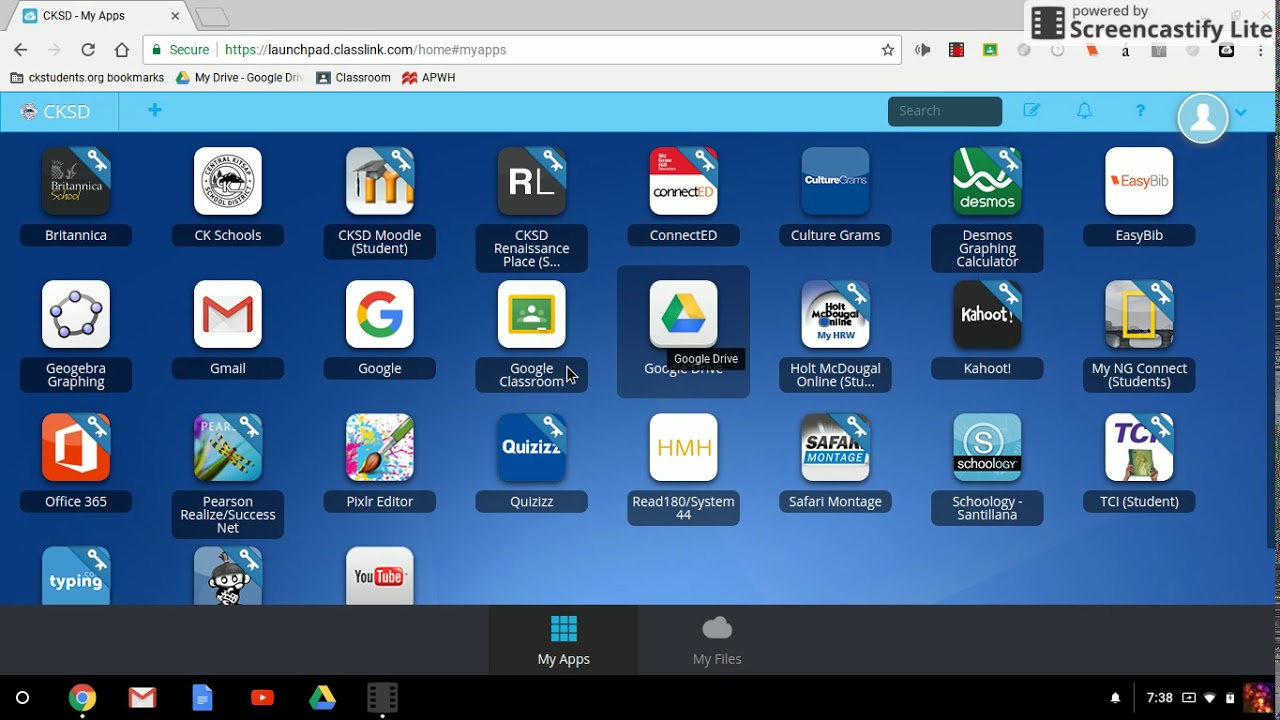
Task: Launch the Schoology - Santillana app
Action: coord(987,447)
